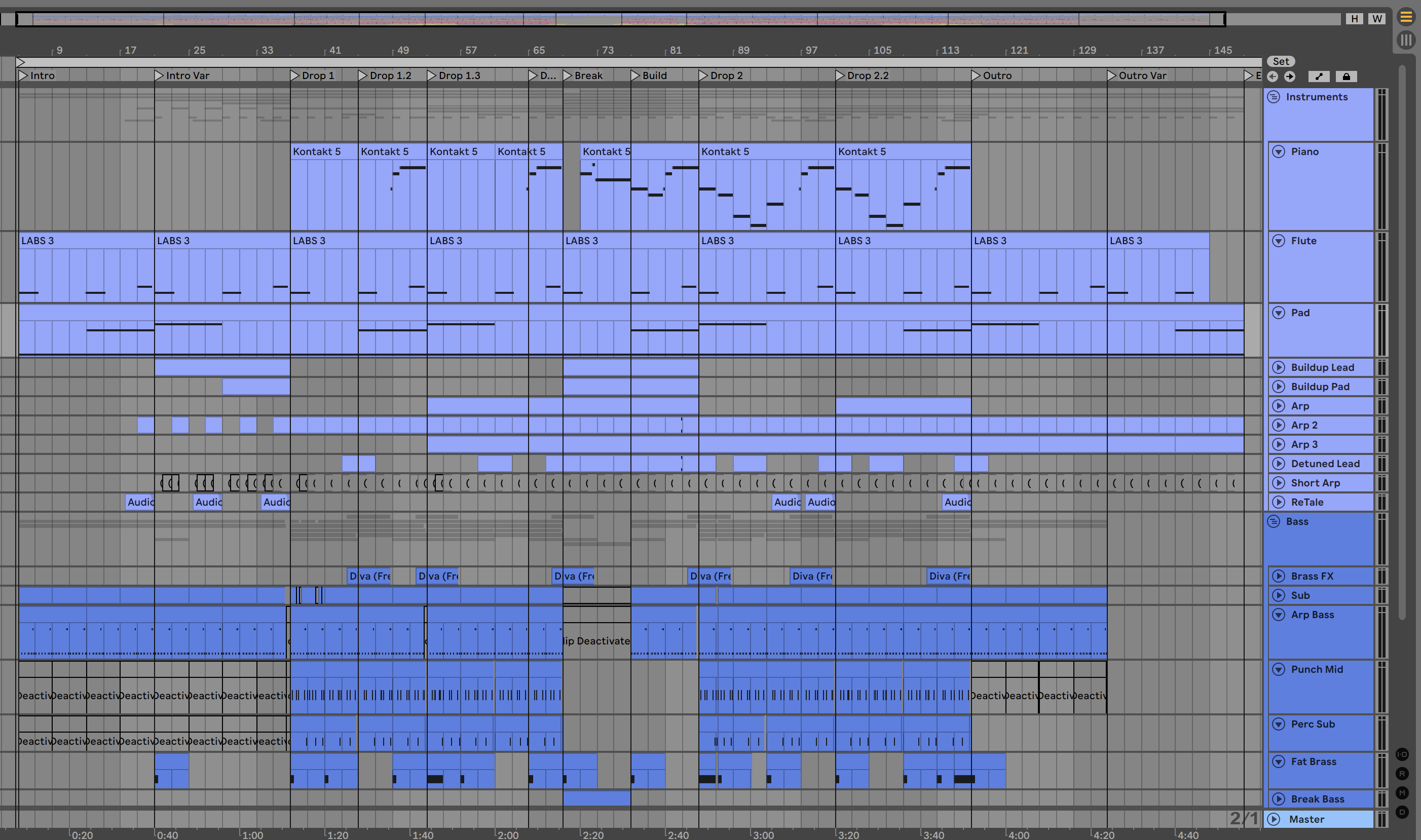Image resolution: width=1421 pixels, height=840 pixels.
Task: Click the Set locator button
Action: click(x=1281, y=61)
